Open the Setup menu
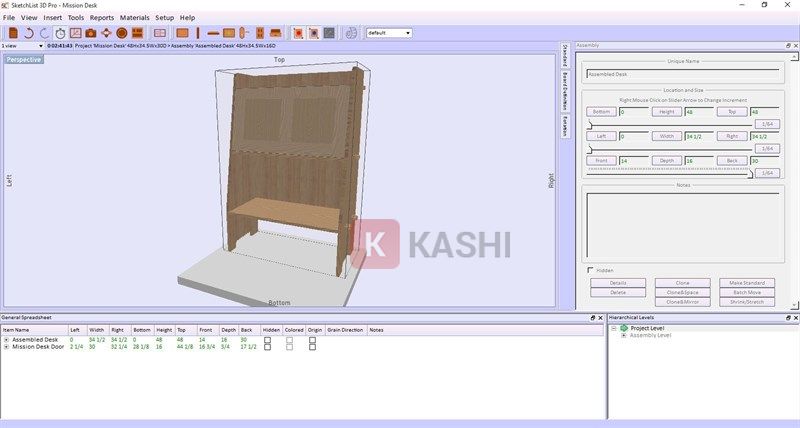The width and height of the screenshot is (800, 428). pos(165,17)
